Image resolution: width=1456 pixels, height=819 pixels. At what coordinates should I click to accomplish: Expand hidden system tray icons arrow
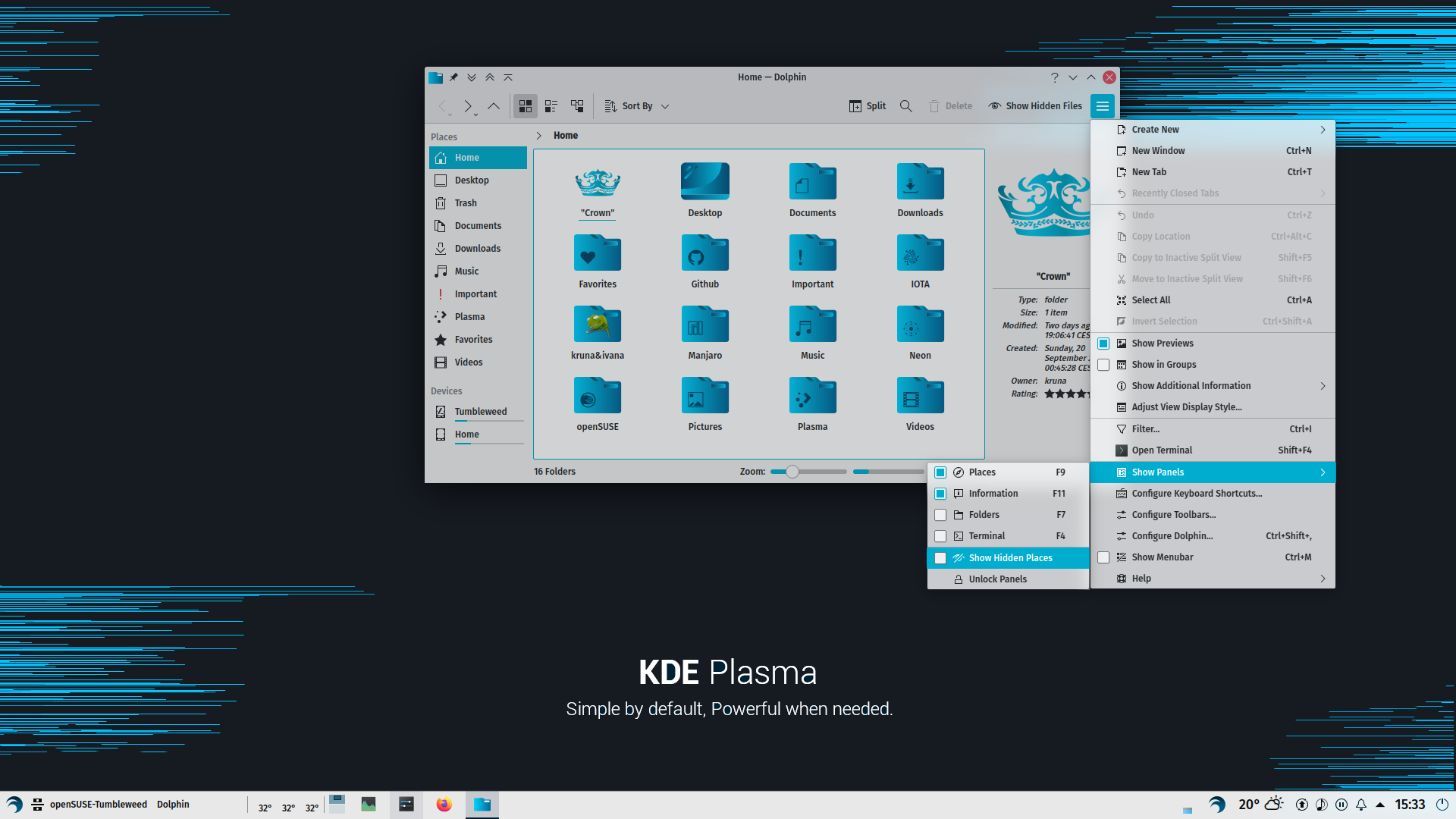(1380, 805)
